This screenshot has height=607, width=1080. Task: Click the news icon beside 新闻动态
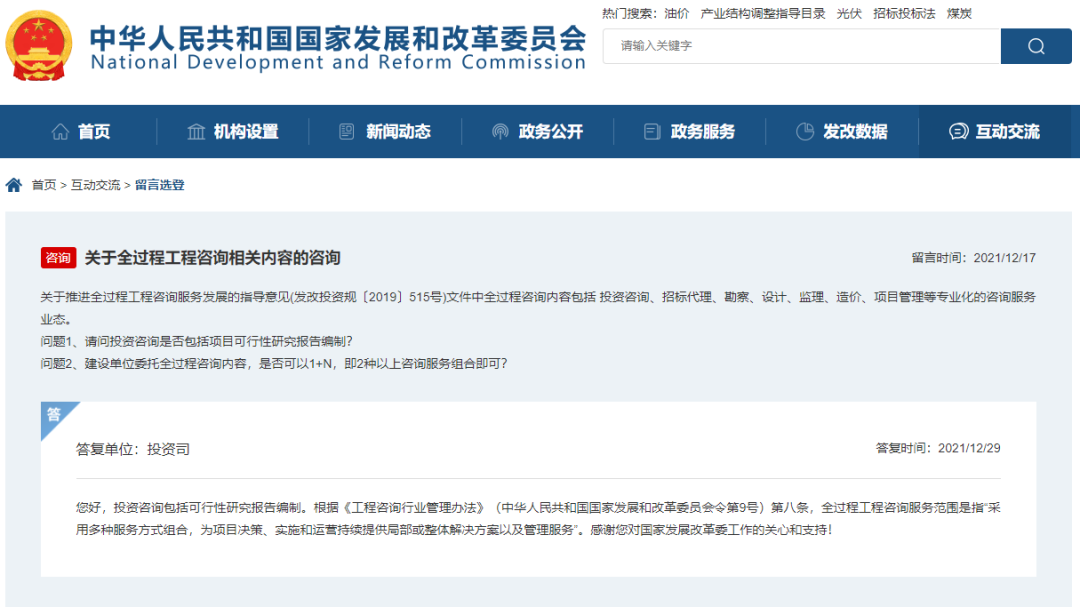click(346, 131)
